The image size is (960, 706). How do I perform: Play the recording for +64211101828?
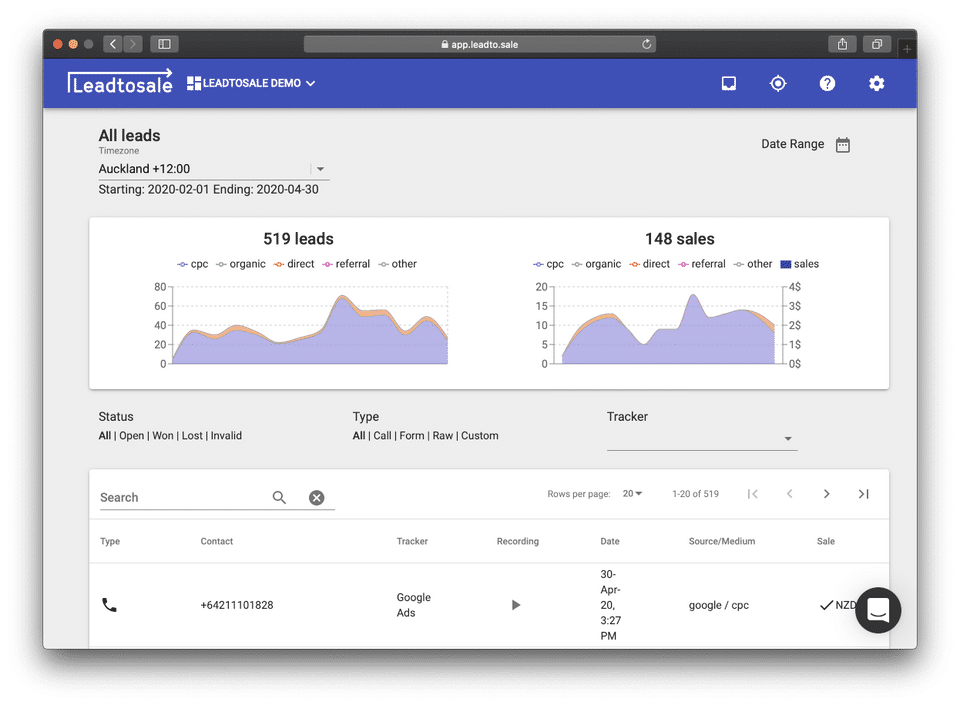click(x=516, y=605)
